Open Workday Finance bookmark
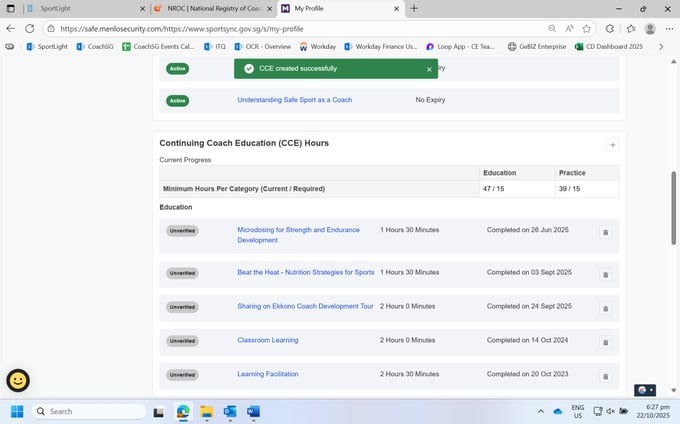The width and height of the screenshot is (680, 424). (381, 46)
